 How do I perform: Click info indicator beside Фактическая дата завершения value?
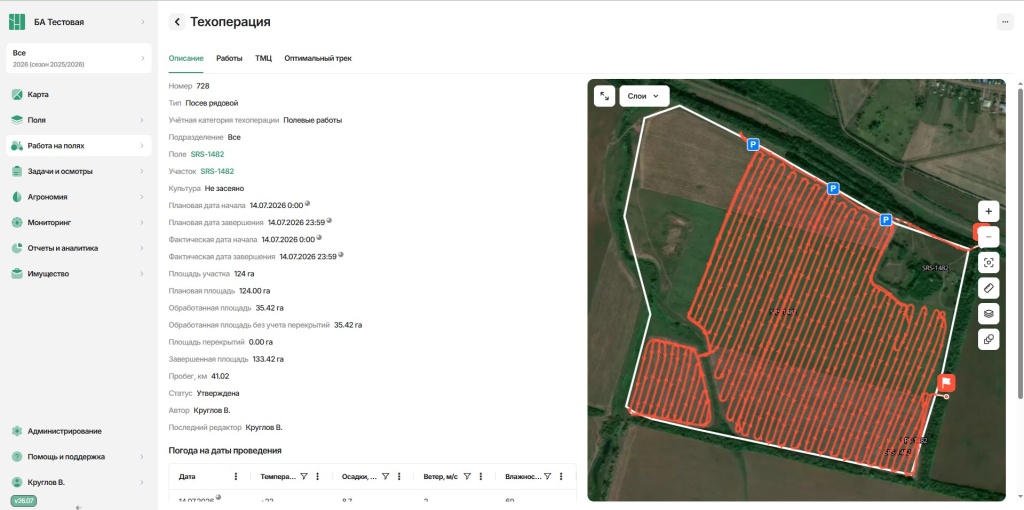tap(341, 255)
